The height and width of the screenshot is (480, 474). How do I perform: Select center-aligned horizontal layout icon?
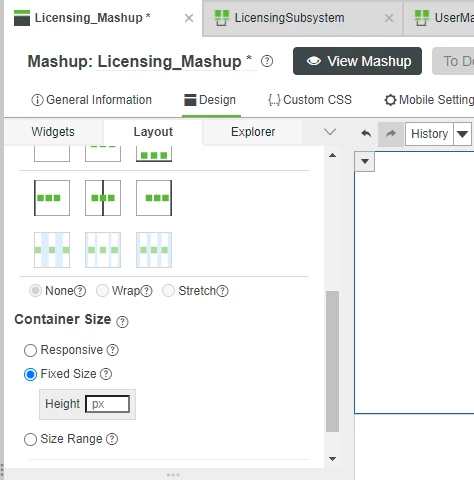click(x=103, y=198)
